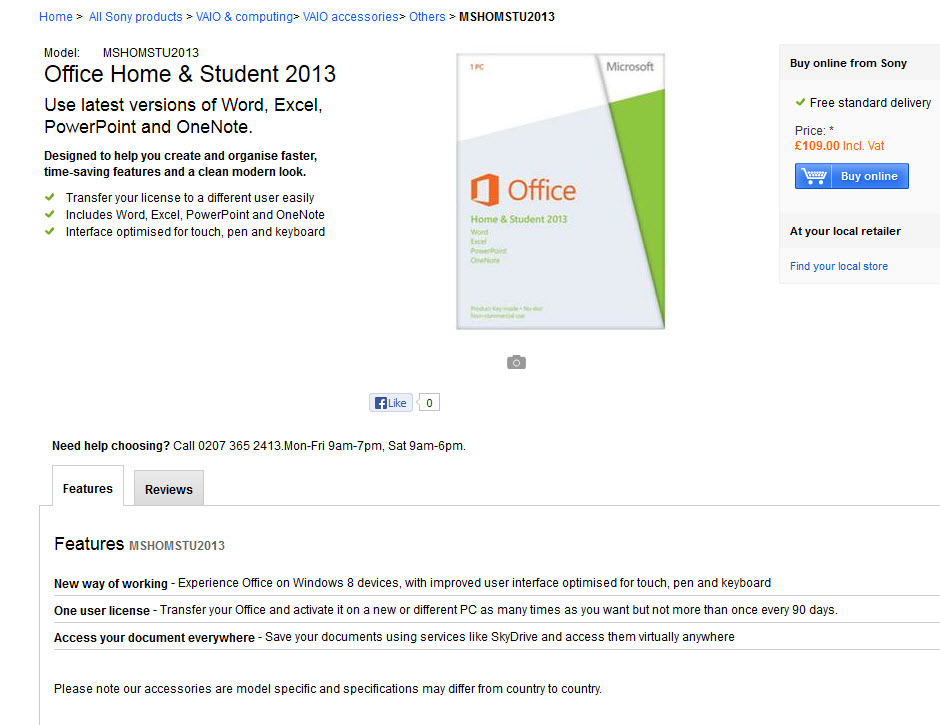940x725 pixels.
Task: Click the checkmark next to Transfer your license
Action: tap(50, 198)
